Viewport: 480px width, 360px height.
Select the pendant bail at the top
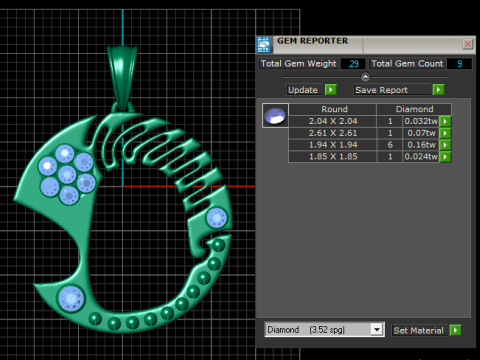click(122, 77)
